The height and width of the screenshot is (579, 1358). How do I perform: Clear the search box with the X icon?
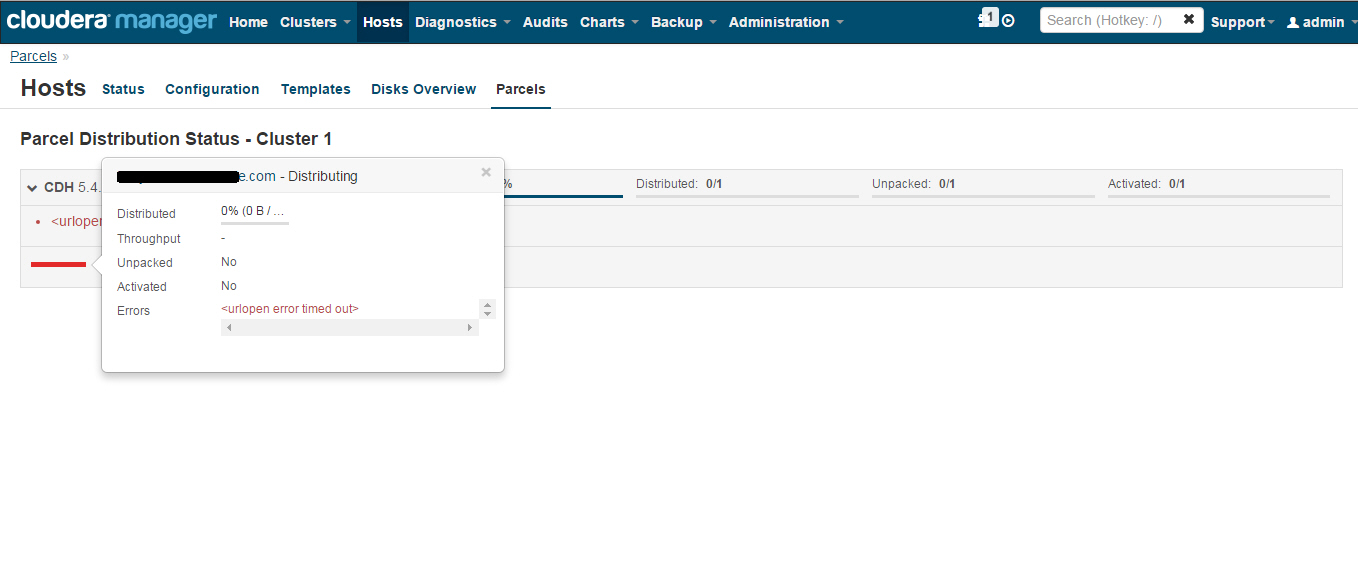tap(1188, 18)
